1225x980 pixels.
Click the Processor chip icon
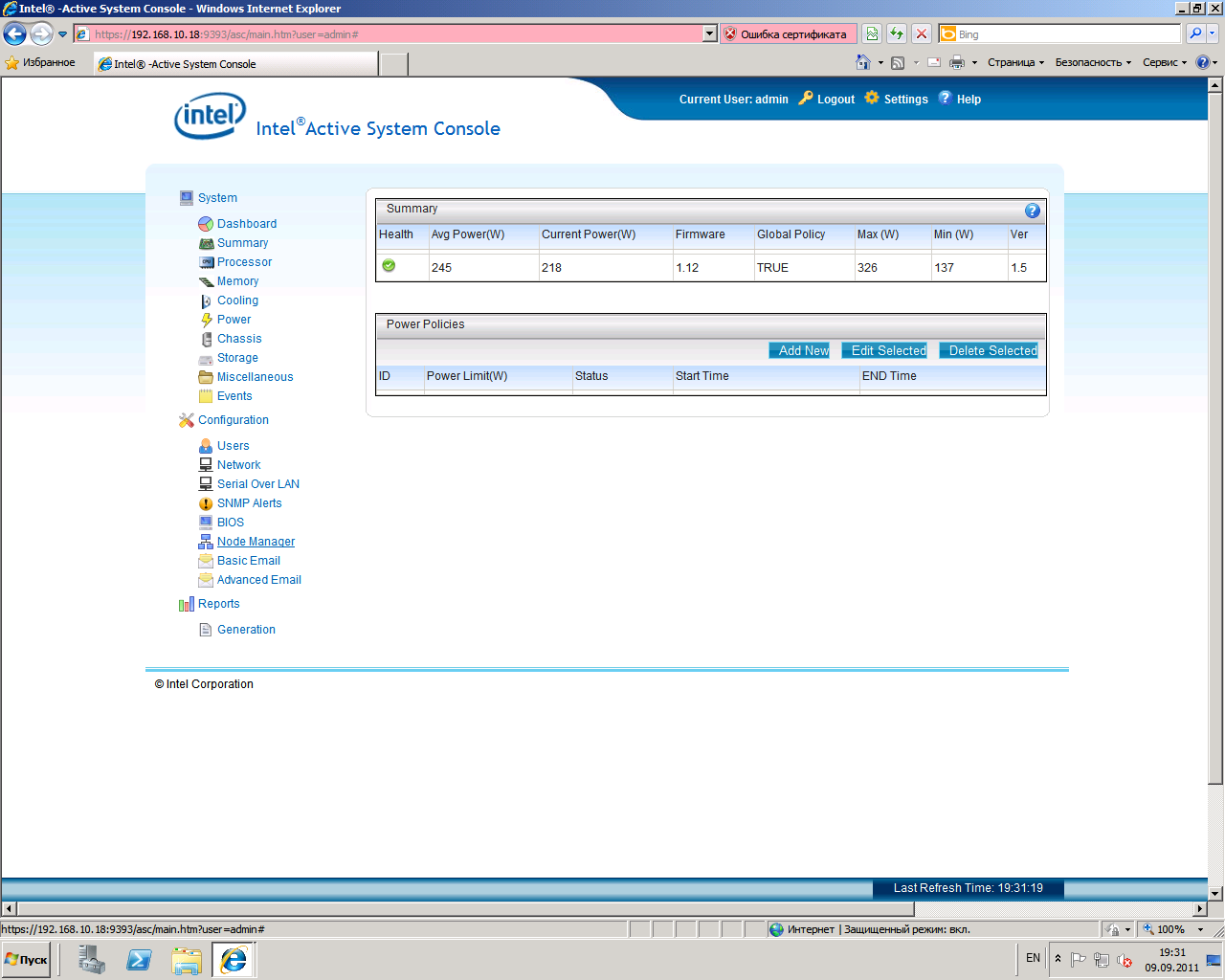click(206, 262)
